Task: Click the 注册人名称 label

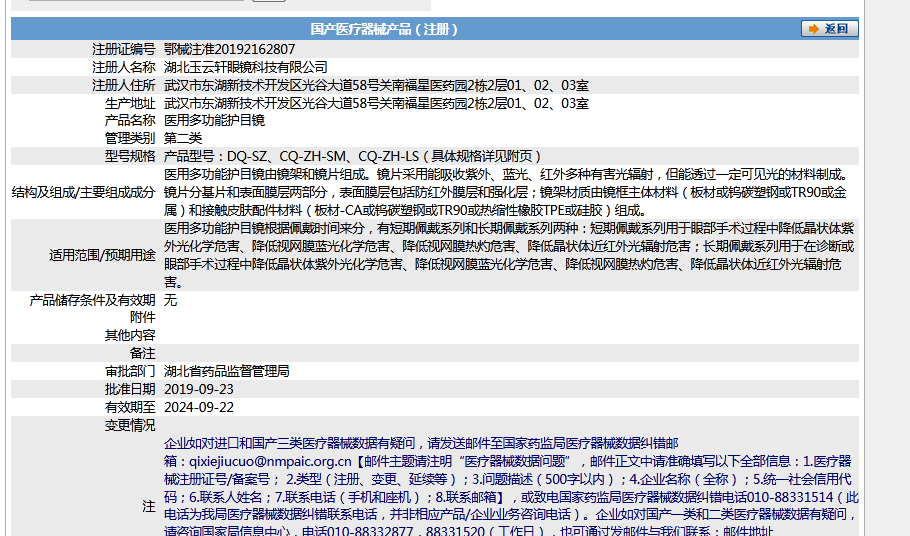Action: point(124,67)
